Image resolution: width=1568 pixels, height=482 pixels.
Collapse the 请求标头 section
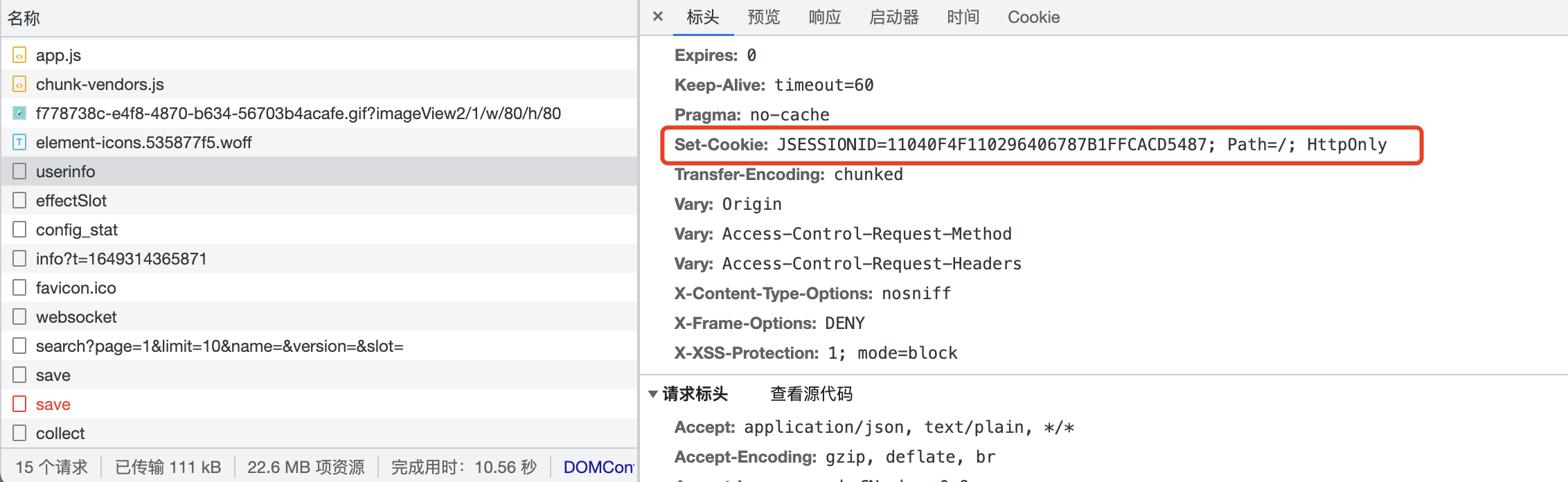coord(653,394)
